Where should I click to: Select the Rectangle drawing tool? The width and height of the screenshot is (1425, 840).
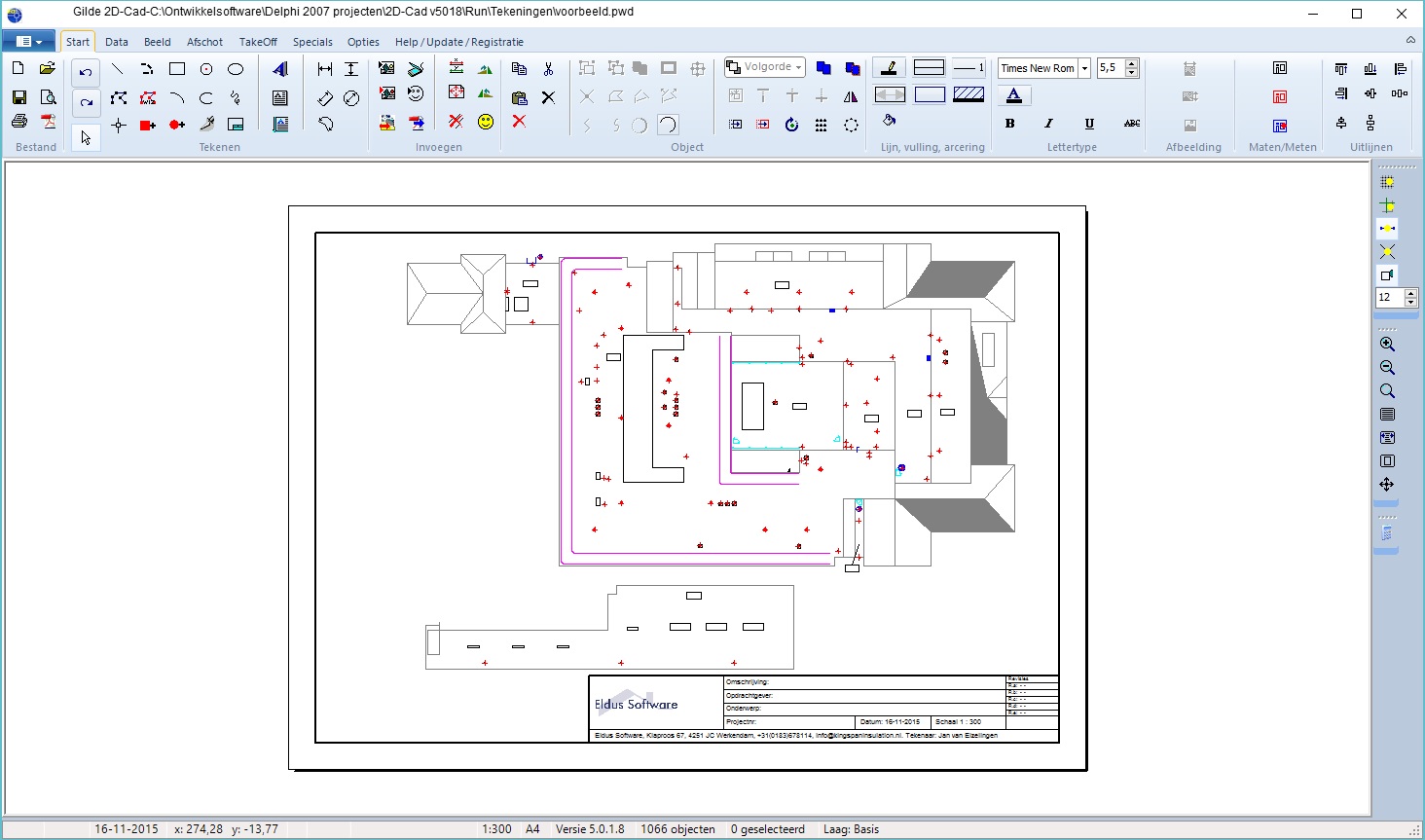[x=176, y=68]
